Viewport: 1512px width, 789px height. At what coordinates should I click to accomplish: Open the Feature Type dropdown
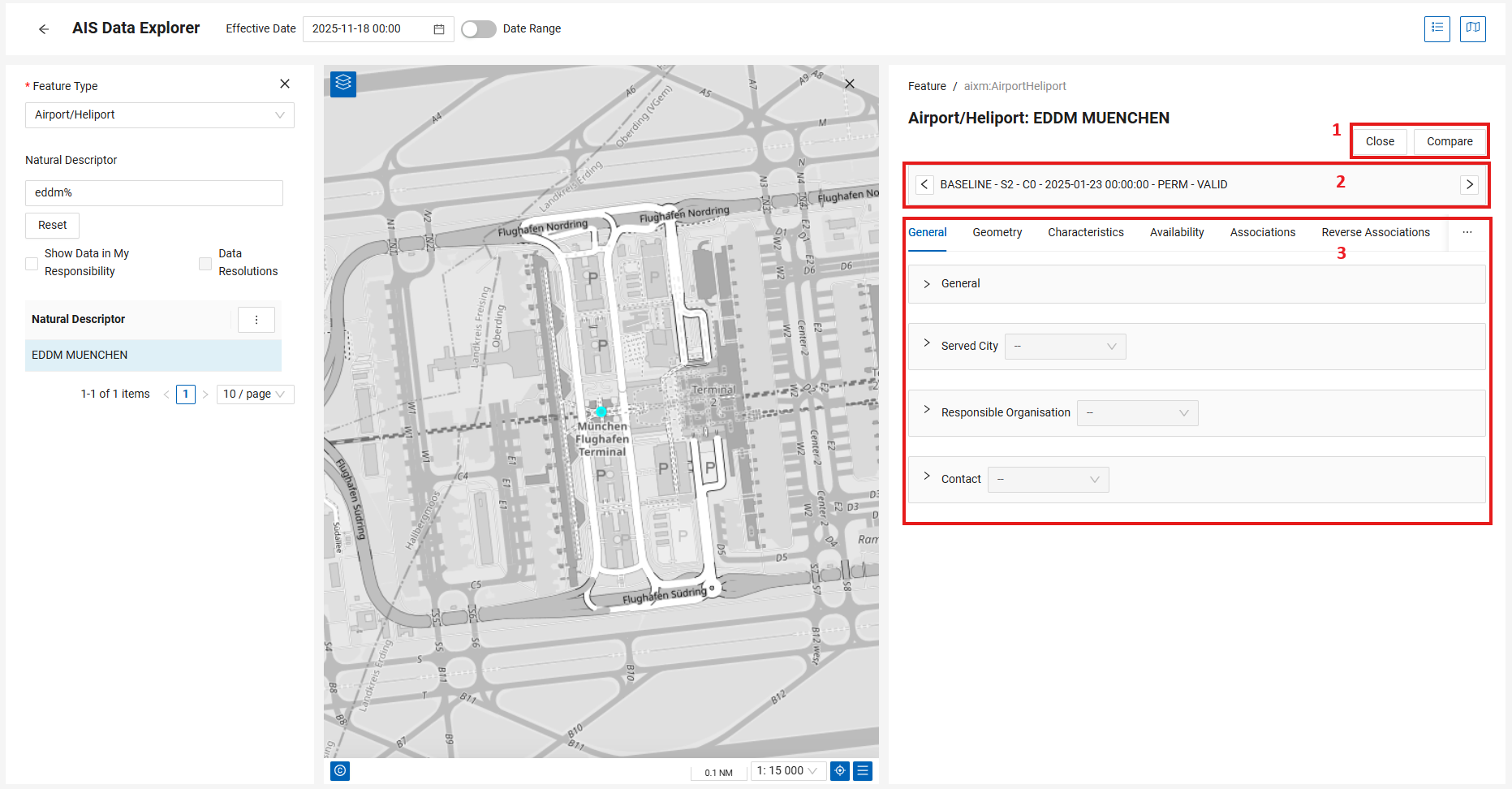pyautogui.click(x=160, y=115)
